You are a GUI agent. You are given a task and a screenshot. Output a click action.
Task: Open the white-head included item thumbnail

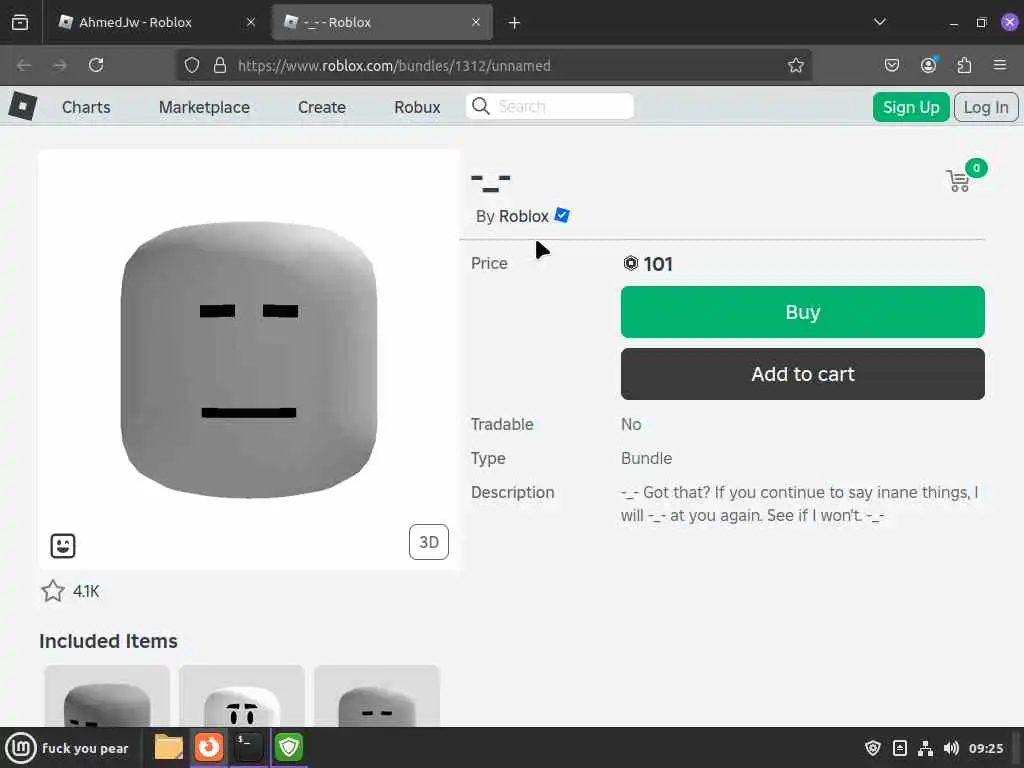[242, 696]
